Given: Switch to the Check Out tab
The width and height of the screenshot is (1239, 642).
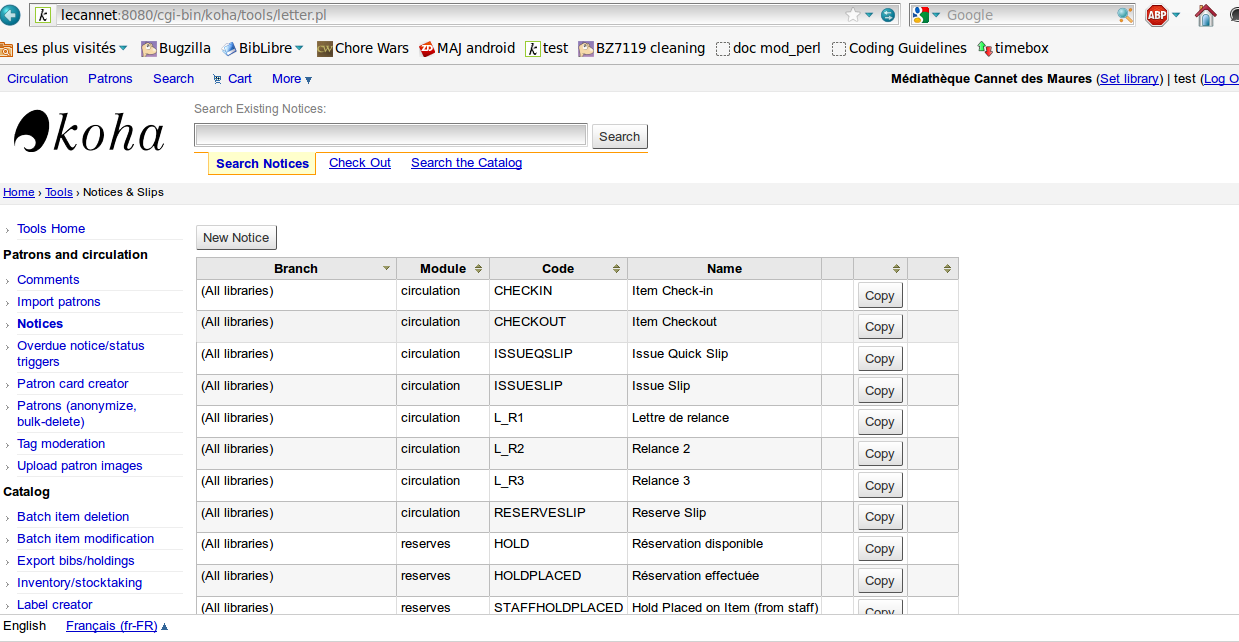Looking at the screenshot, I should pyautogui.click(x=360, y=163).
